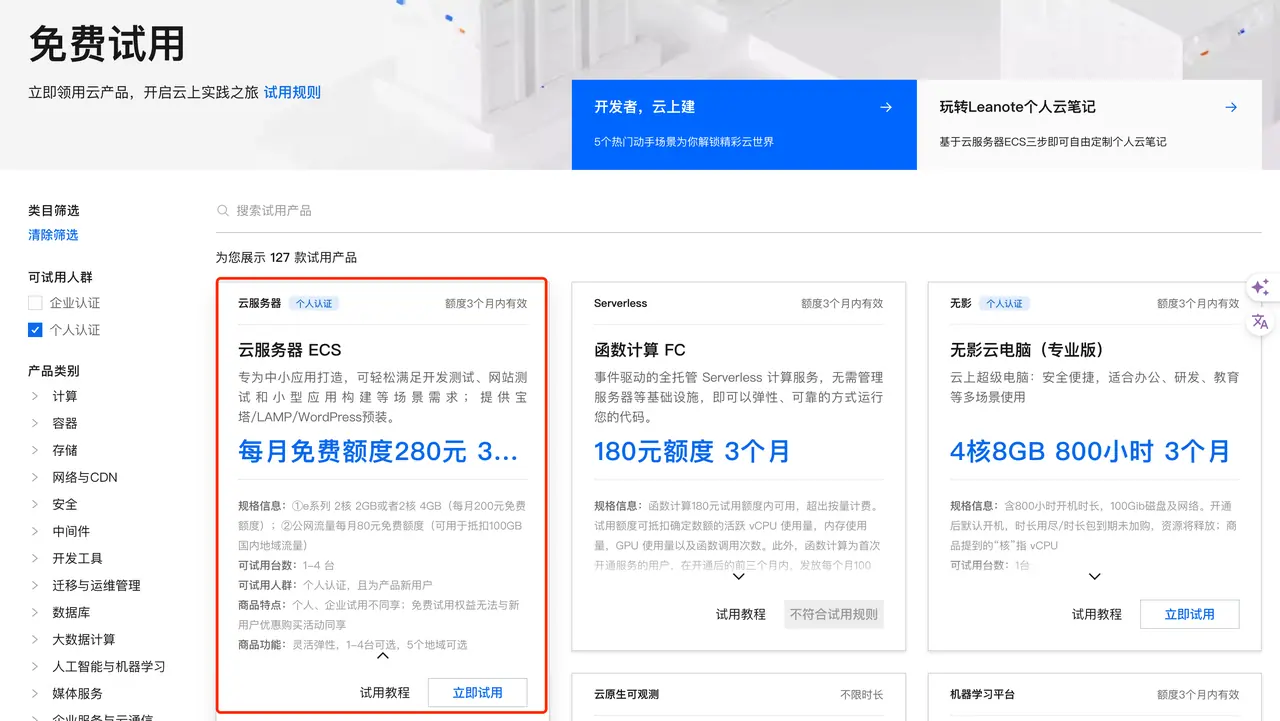Uncheck the 个人认证 checkbox

(34, 329)
